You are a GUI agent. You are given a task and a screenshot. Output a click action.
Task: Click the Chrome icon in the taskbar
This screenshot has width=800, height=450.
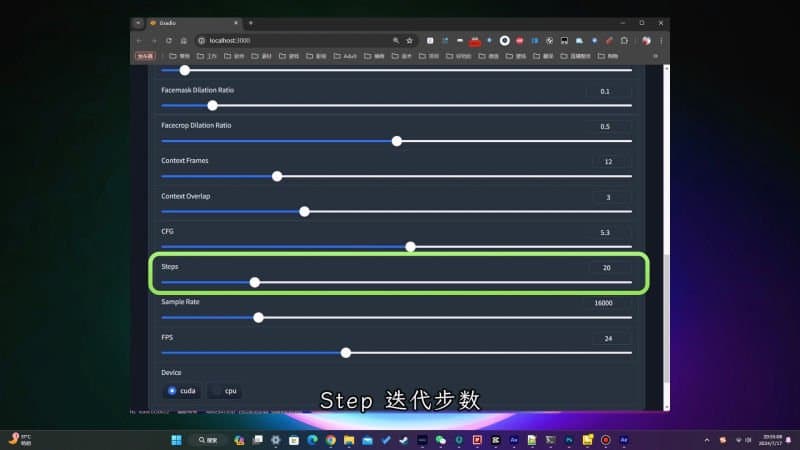tap(330, 440)
